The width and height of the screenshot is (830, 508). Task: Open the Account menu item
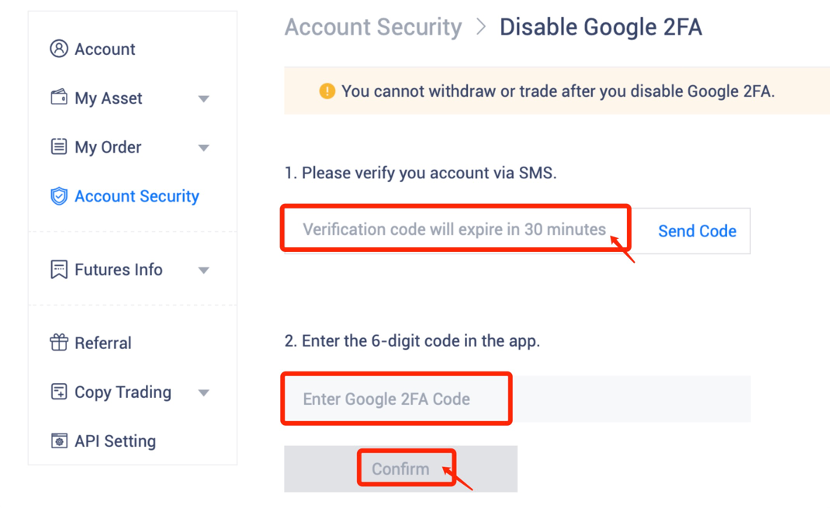[x=105, y=49]
